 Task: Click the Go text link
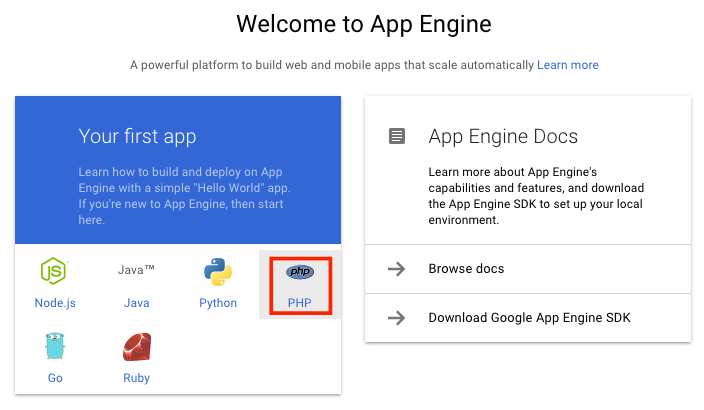point(55,378)
